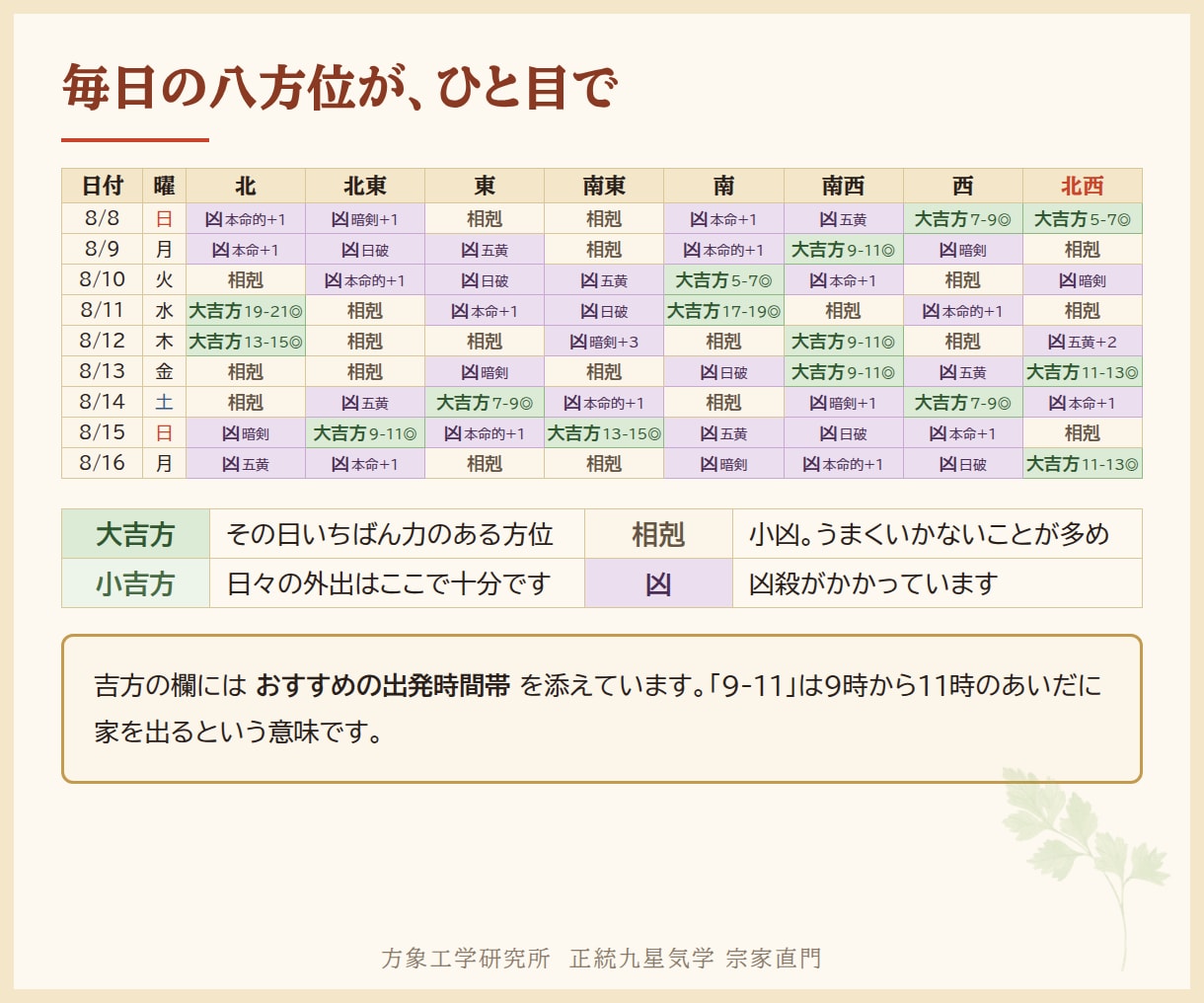This screenshot has width=1204, height=1003.
Task: Select 凶暗剣 in 8/13 東 cell
Action: click(485, 371)
